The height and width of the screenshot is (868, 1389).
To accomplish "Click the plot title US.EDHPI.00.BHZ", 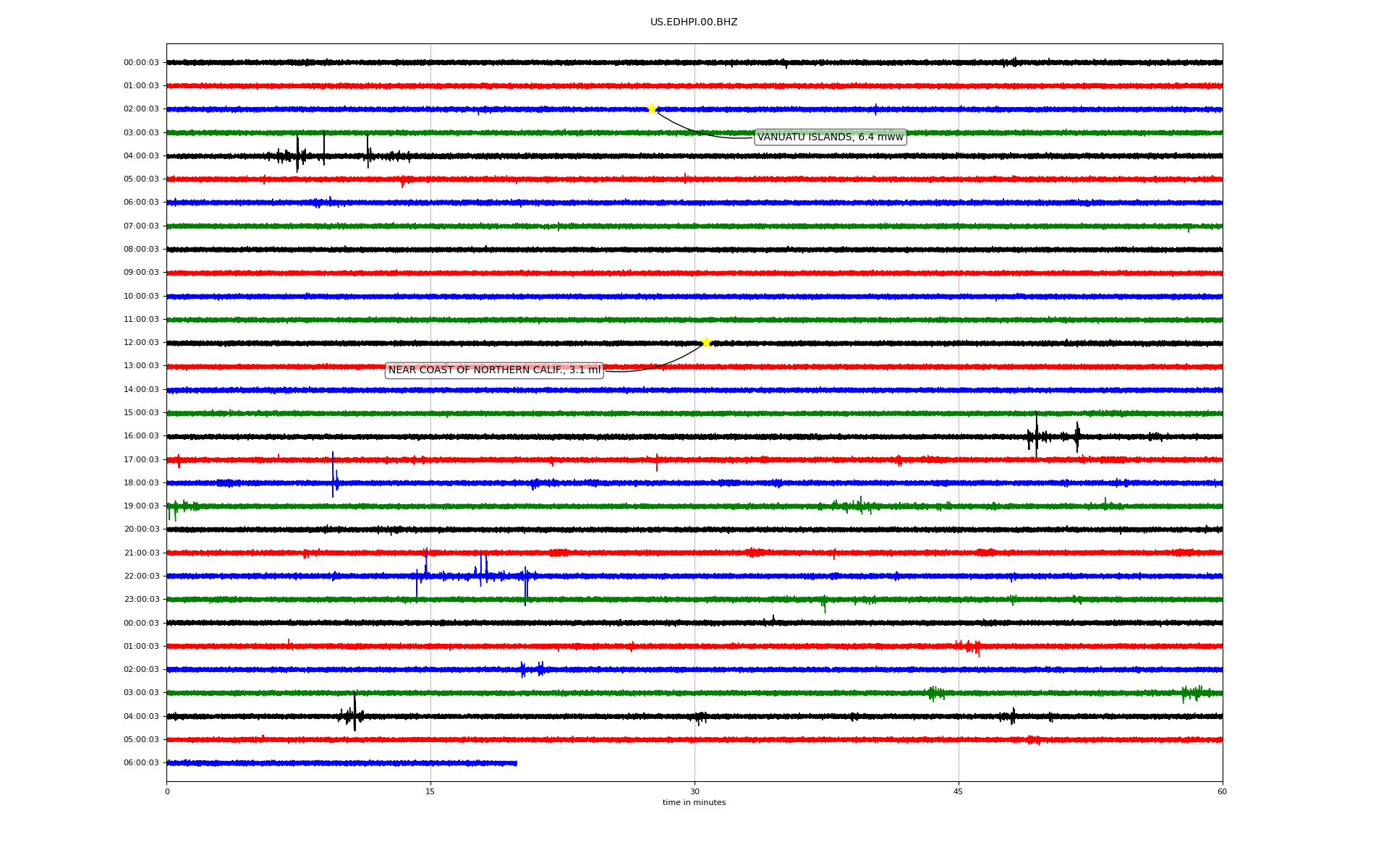I will point(693,22).
